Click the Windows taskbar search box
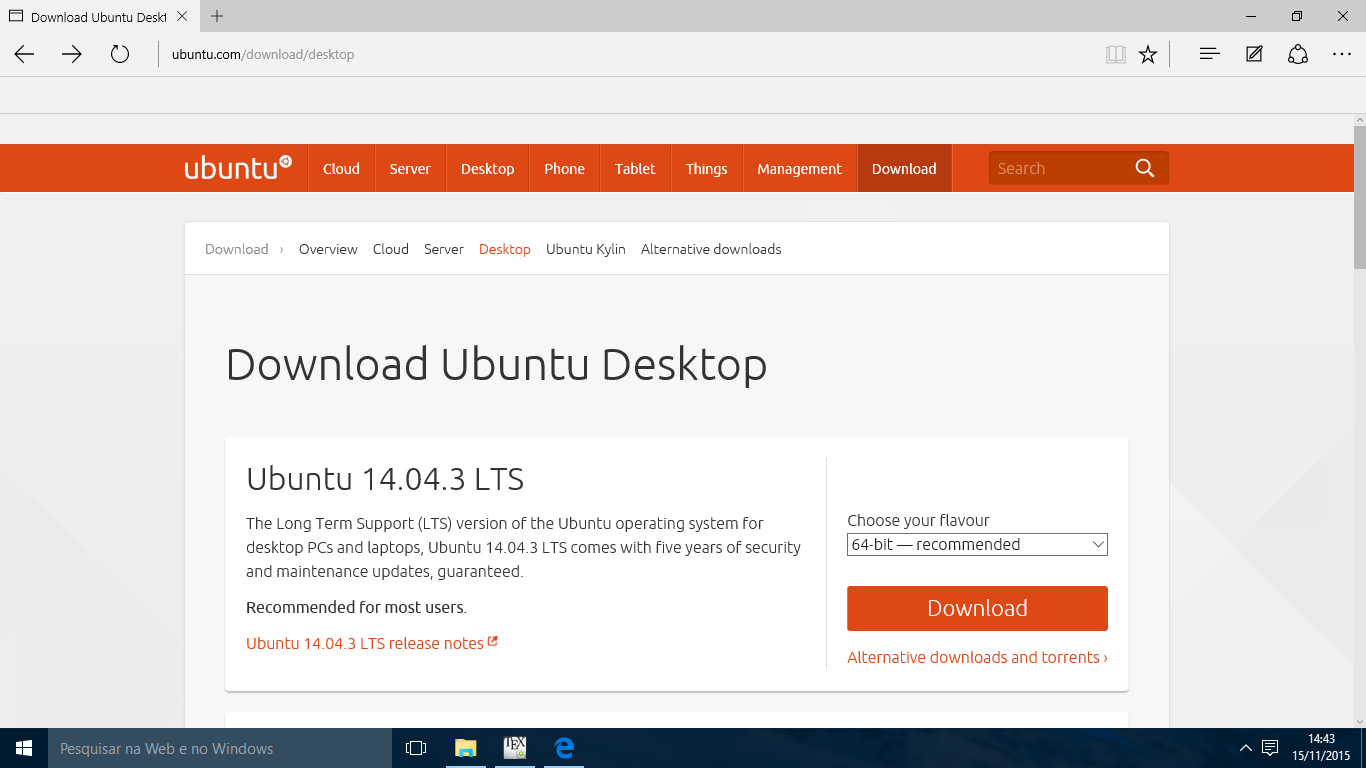Image resolution: width=1366 pixels, height=768 pixels. [220, 748]
